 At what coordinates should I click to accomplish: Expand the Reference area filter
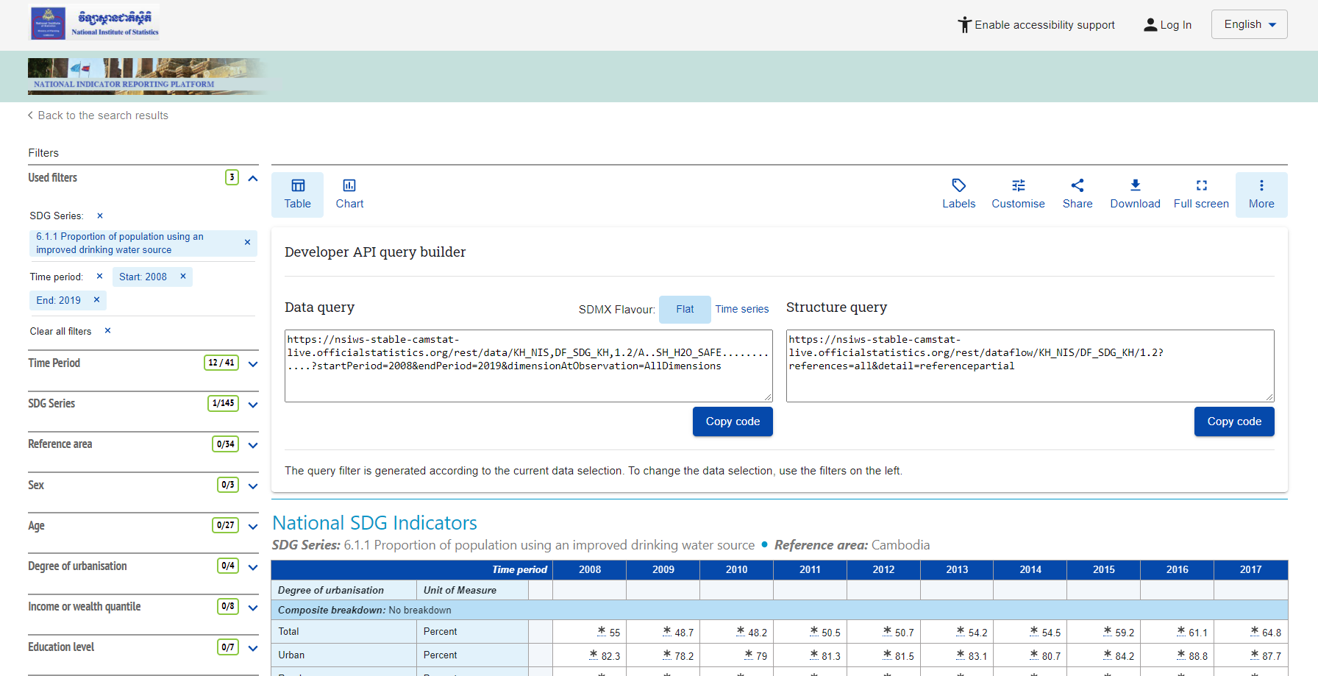pyautogui.click(x=253, y=445)
